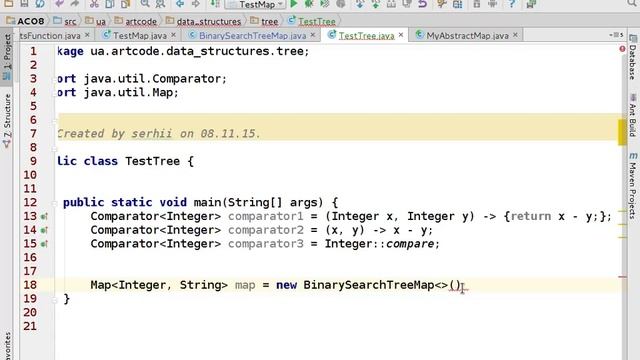Toggle the Structure tool window

[7, 120]
